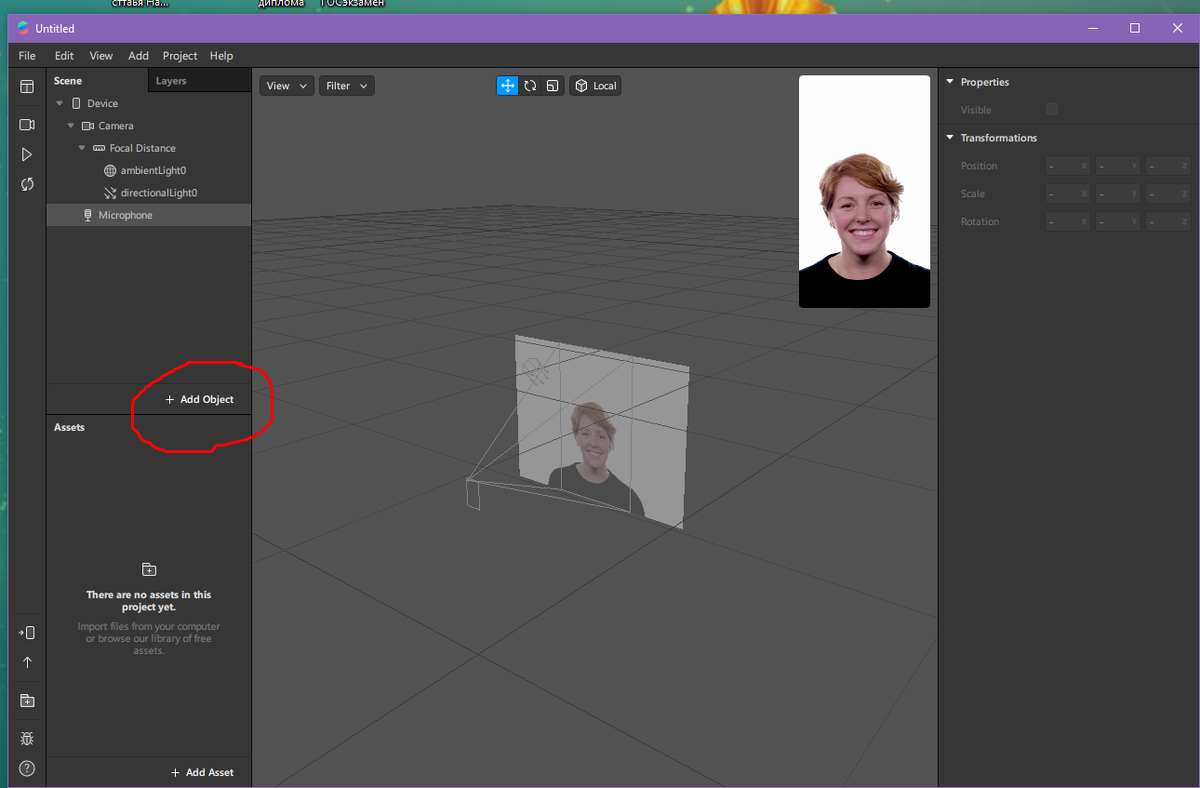The height and width of the screenshot is (788, 1200).
Task: Click the Rotation Z field
Action: (x=1167, y=222)
